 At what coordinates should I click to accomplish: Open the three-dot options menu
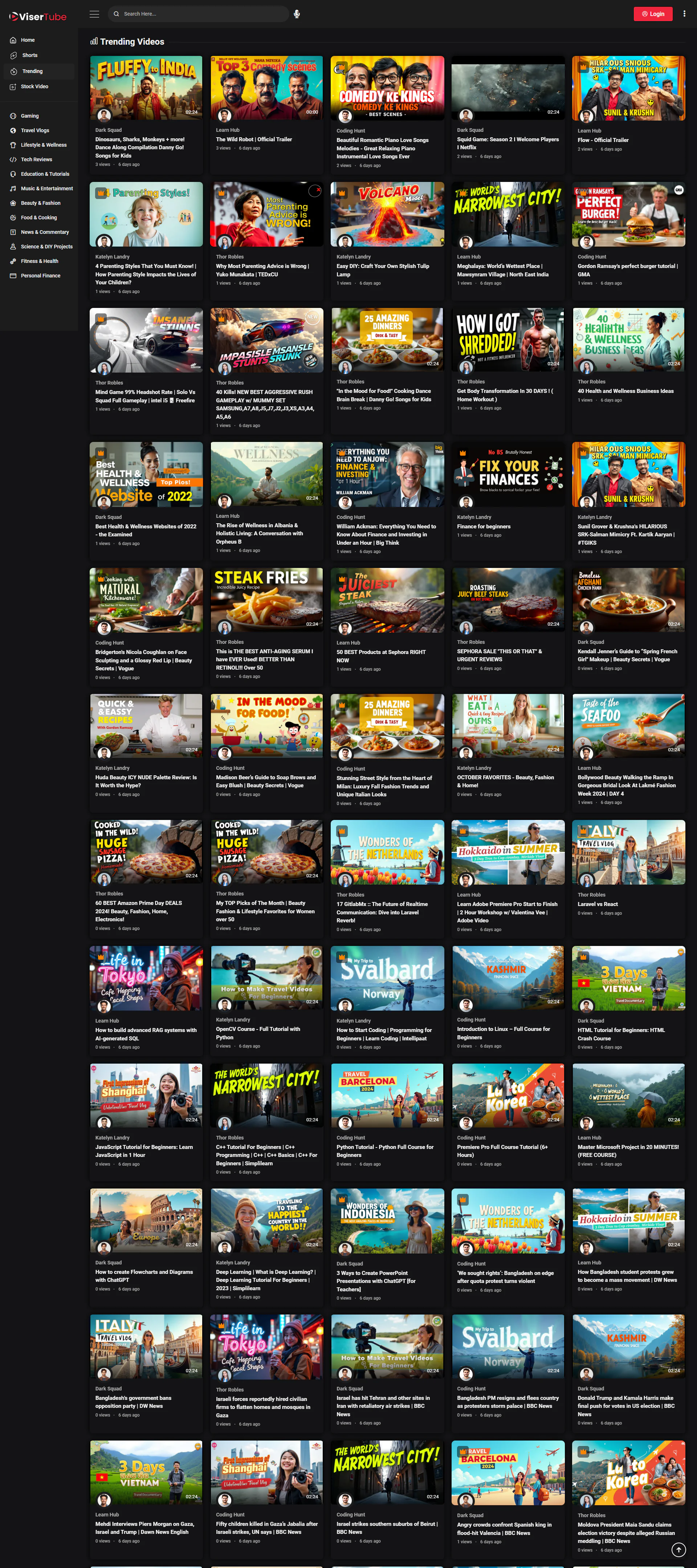[x=684, y=14]
